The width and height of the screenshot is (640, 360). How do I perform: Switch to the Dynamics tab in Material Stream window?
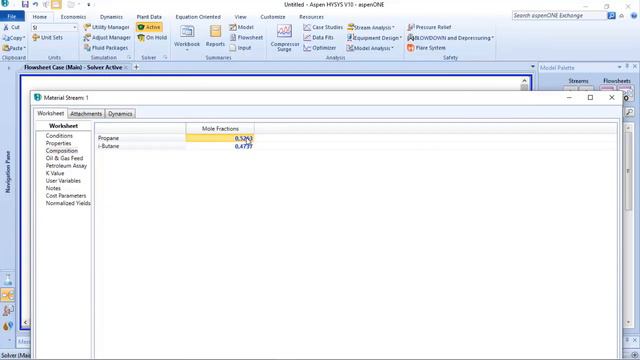(x=120, y=114)
